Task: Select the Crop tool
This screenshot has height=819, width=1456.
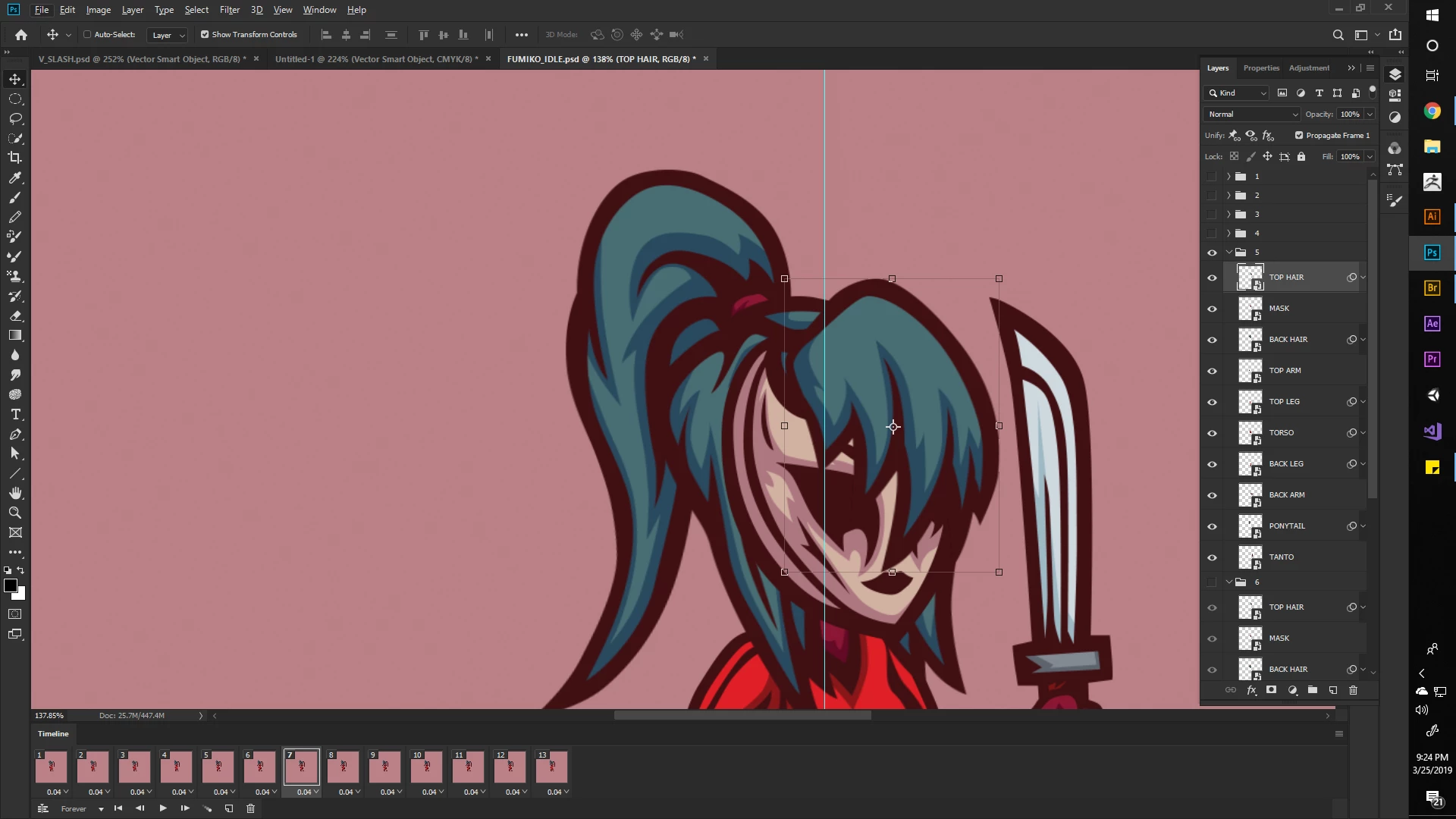Action: click(x=15, y=158)
